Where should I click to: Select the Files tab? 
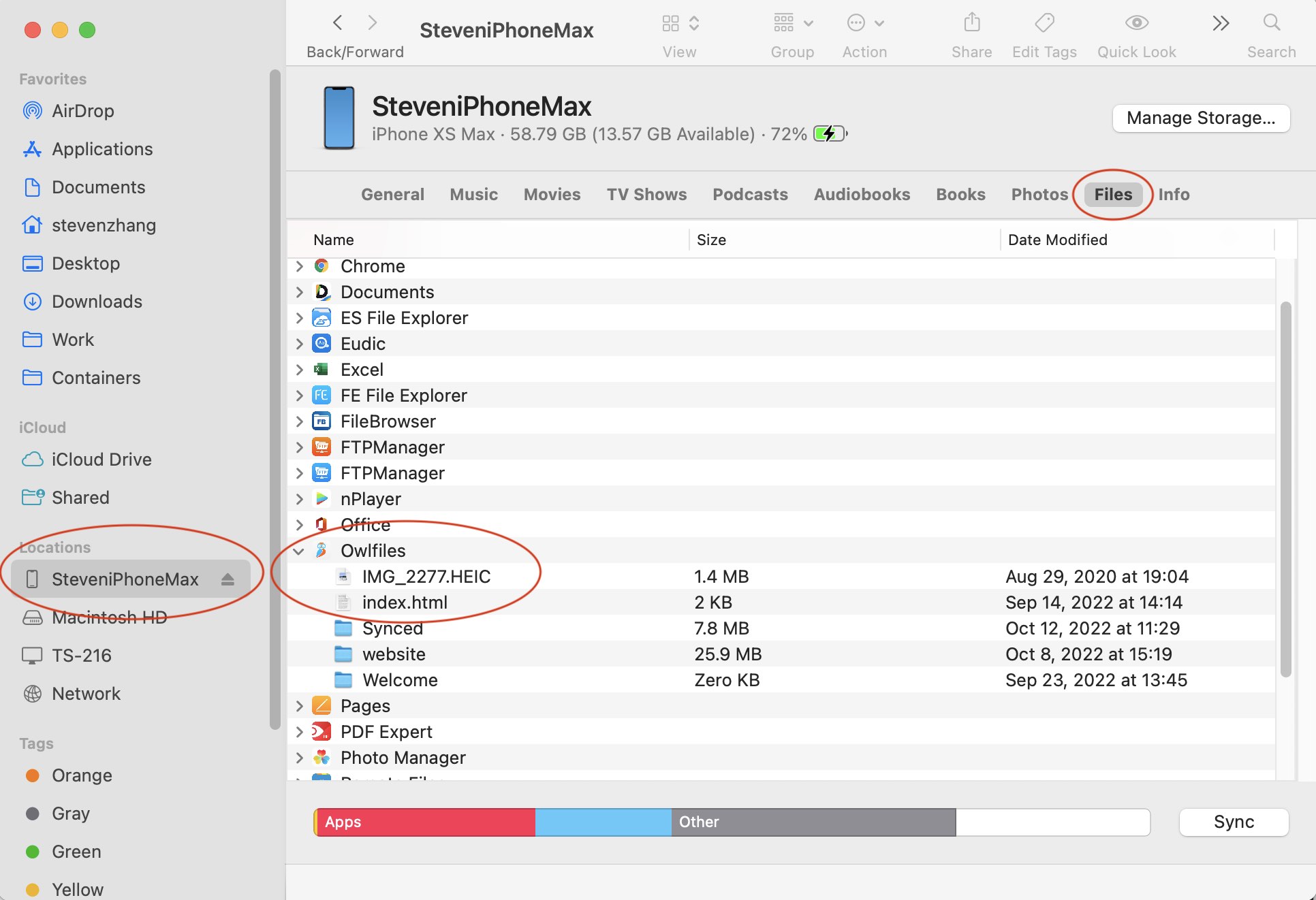(x=1113, y=195)
